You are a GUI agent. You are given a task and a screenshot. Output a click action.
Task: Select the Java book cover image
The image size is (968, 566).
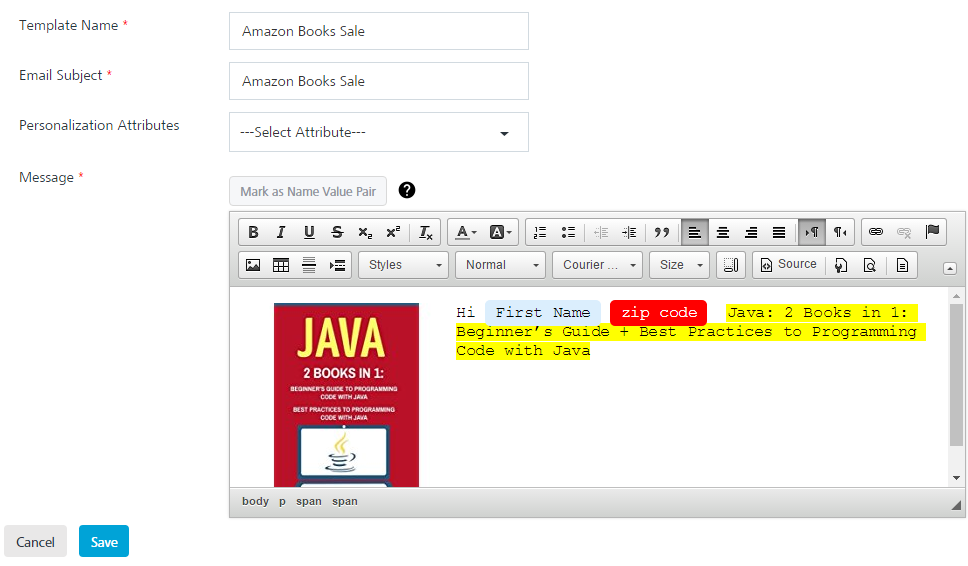tap(346, 395)
